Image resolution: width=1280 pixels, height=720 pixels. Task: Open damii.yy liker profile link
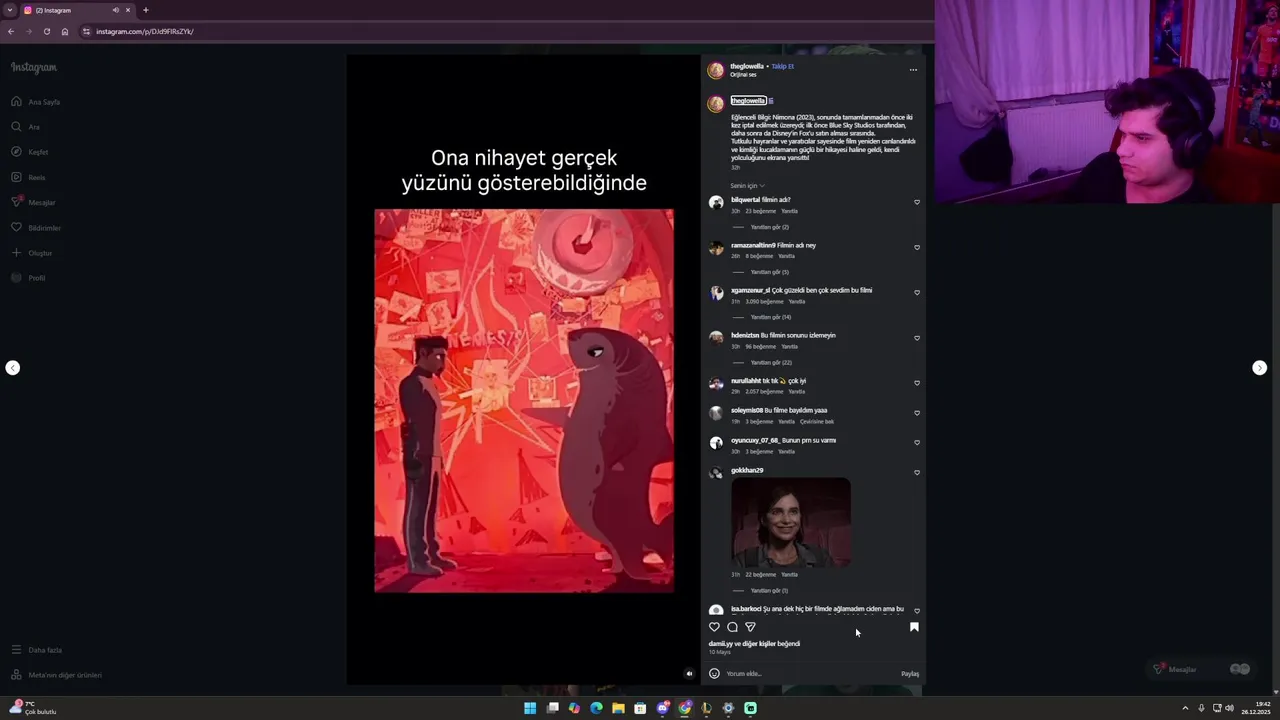pos(720,644)
